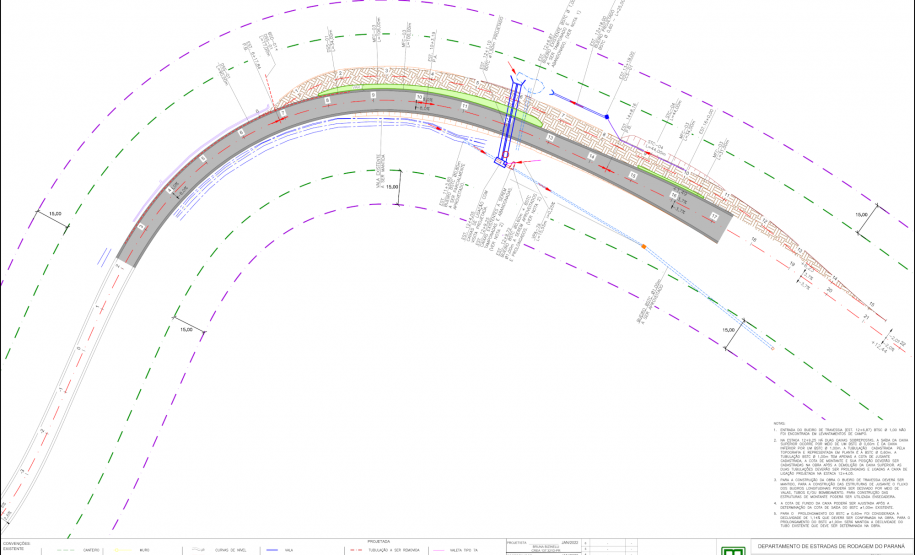Click the solid blue node north of road
The height and width of the screenshot is (555, 915).
point(606,118)
